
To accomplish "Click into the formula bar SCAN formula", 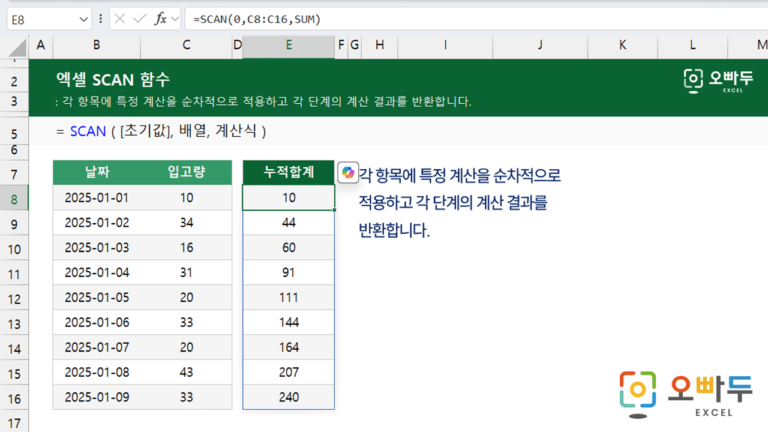I will click(257, 19).
